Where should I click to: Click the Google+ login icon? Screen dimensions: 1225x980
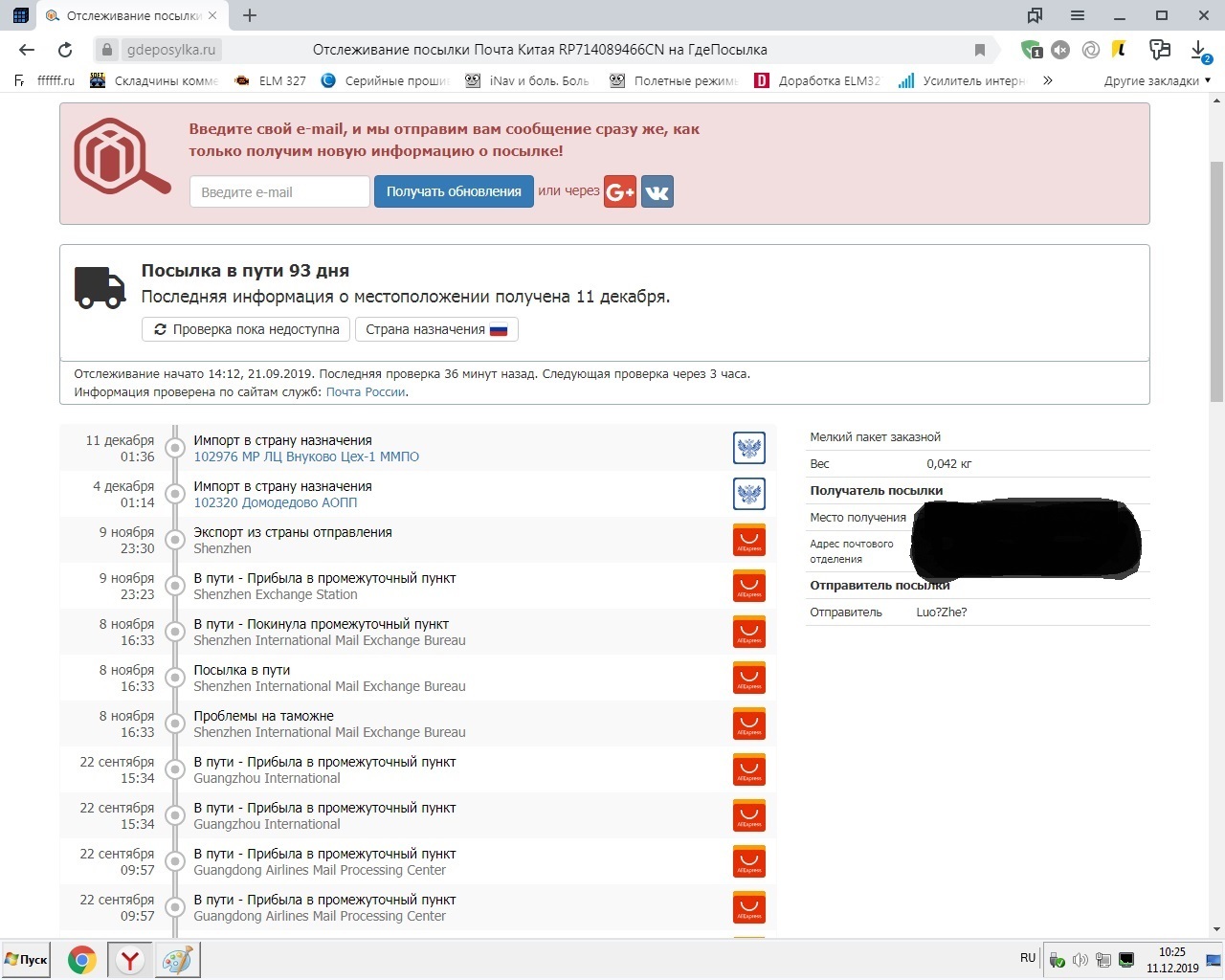tap(620, 191)
